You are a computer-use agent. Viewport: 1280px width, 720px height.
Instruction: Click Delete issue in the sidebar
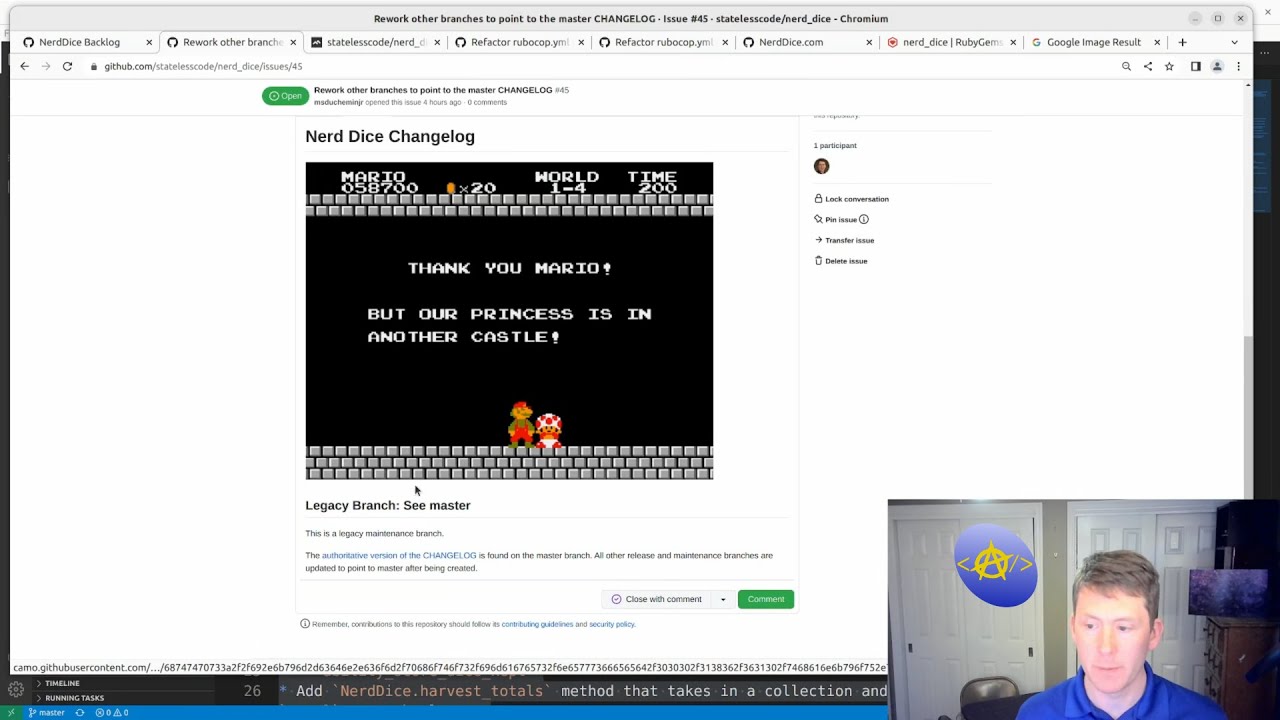pos(841,261)
